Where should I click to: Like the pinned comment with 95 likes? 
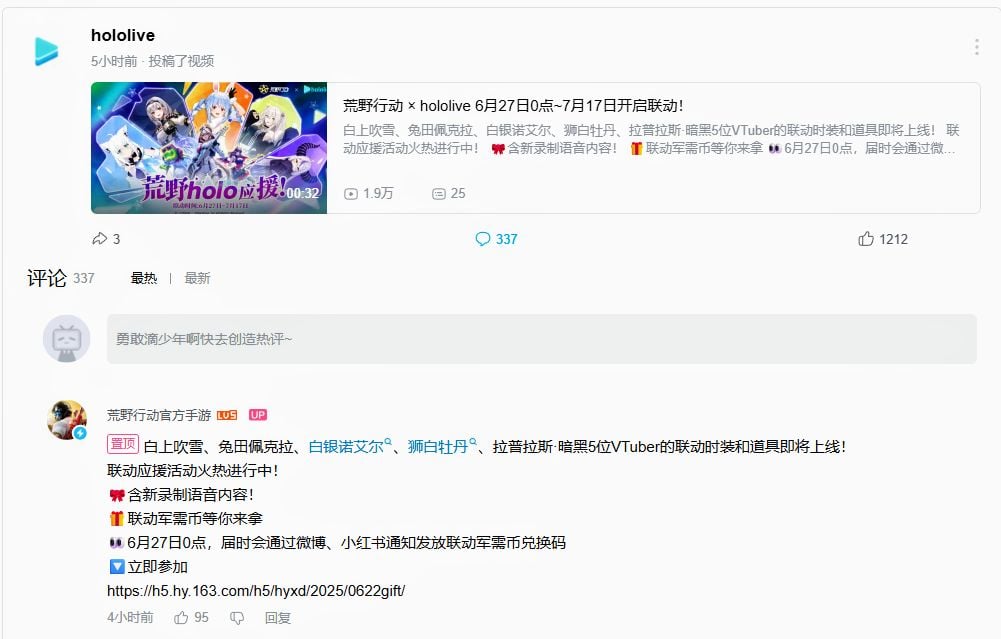(181, 617)
